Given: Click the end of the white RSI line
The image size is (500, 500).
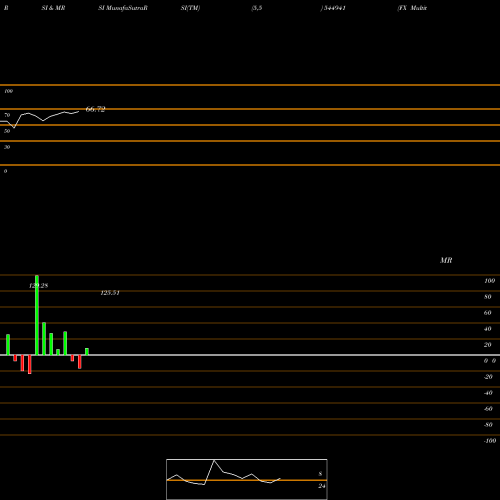Looking at the screenshot, I should [x=79, y=112].
